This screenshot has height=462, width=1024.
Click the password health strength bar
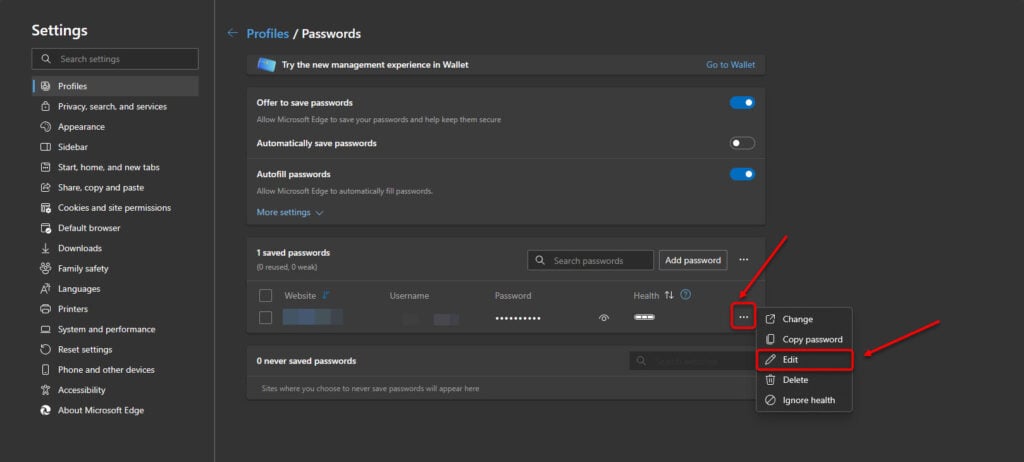click(x=644, y=318)
